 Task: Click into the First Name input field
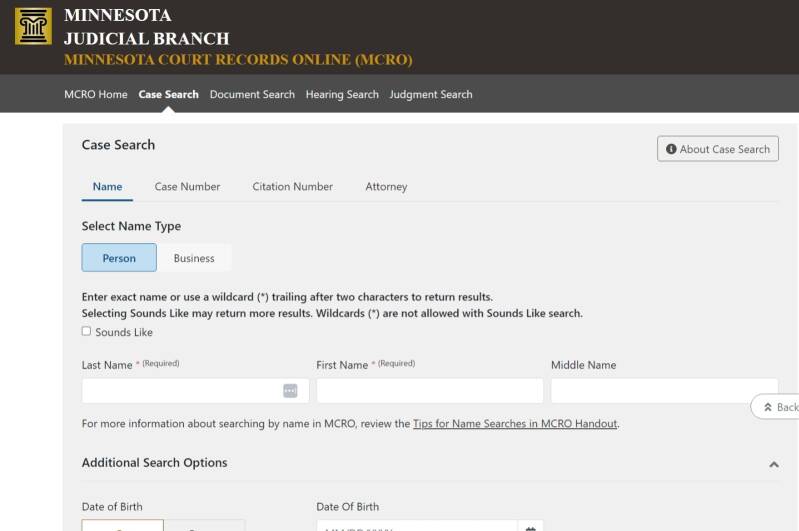click(430, 391)
